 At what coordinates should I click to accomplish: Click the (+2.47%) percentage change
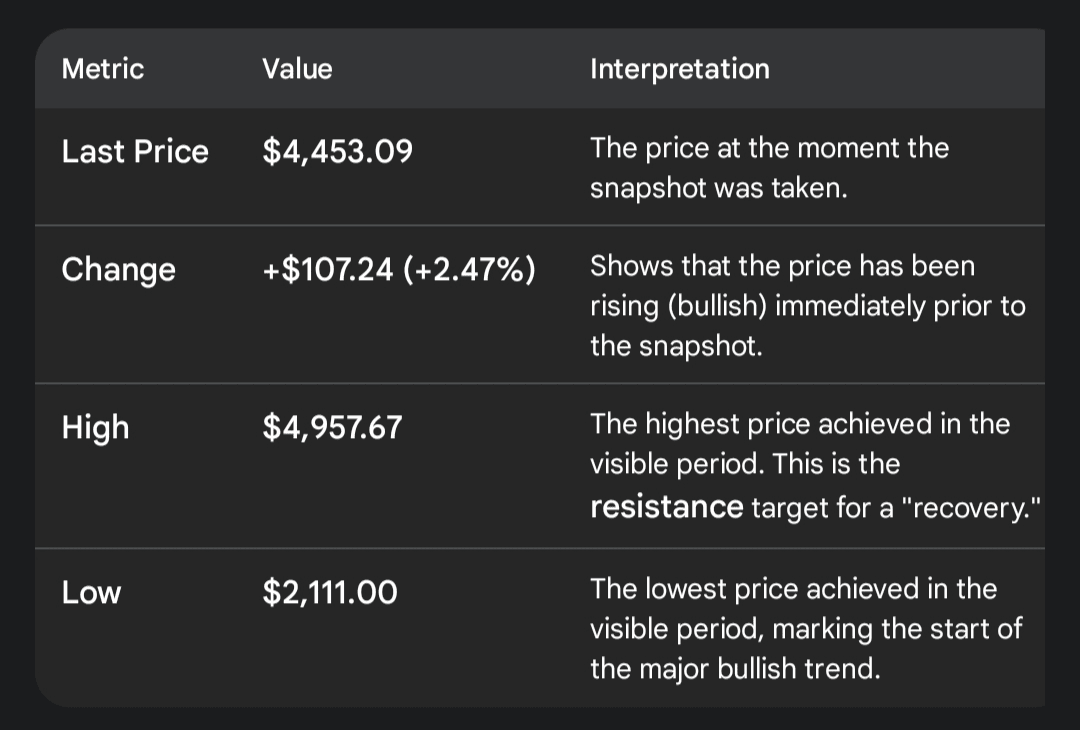470,270
